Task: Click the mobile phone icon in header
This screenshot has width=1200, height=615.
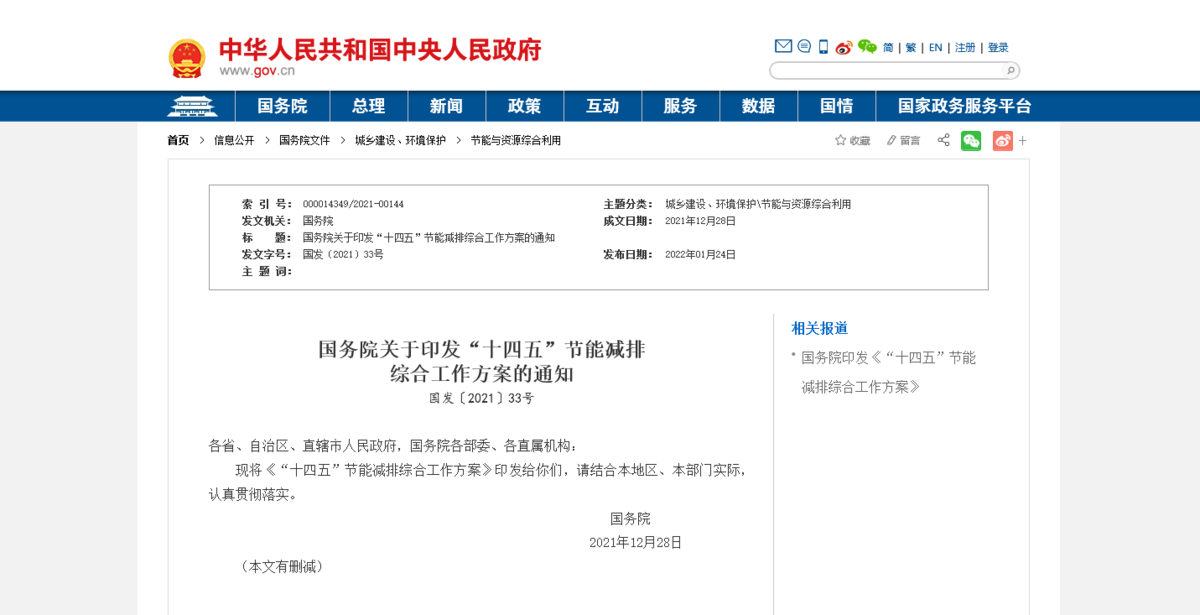Action: tap(823, 47)
